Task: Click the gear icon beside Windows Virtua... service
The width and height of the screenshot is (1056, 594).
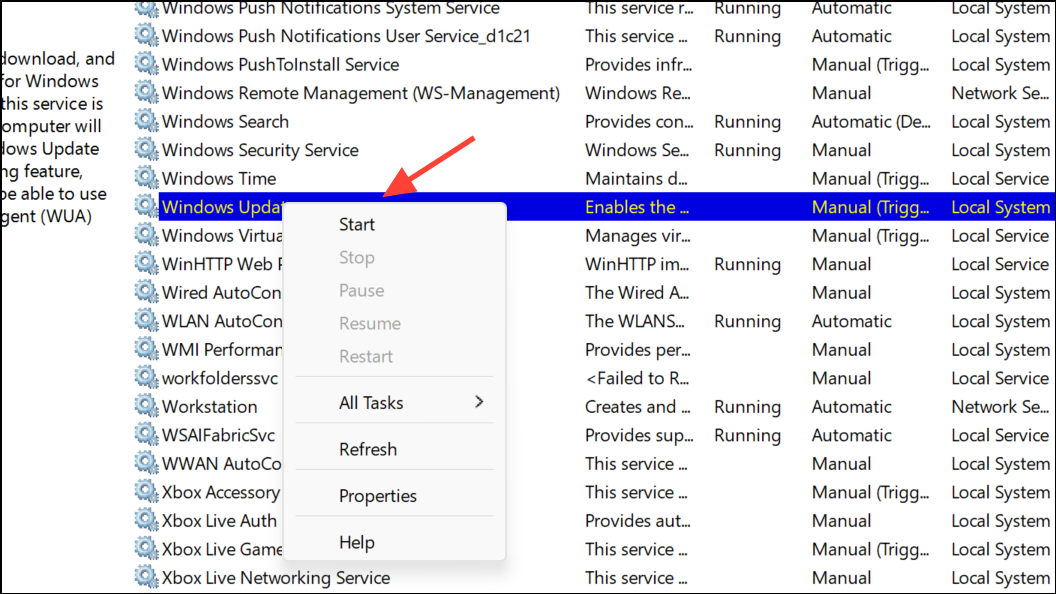Action: pyautogui.click(x=146, y=235)
